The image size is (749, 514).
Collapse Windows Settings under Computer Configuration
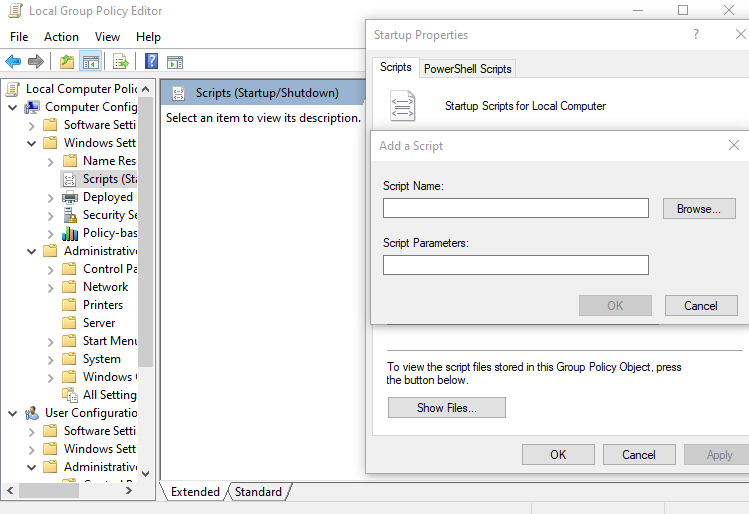pyautogui.click(x=32, y=143)
